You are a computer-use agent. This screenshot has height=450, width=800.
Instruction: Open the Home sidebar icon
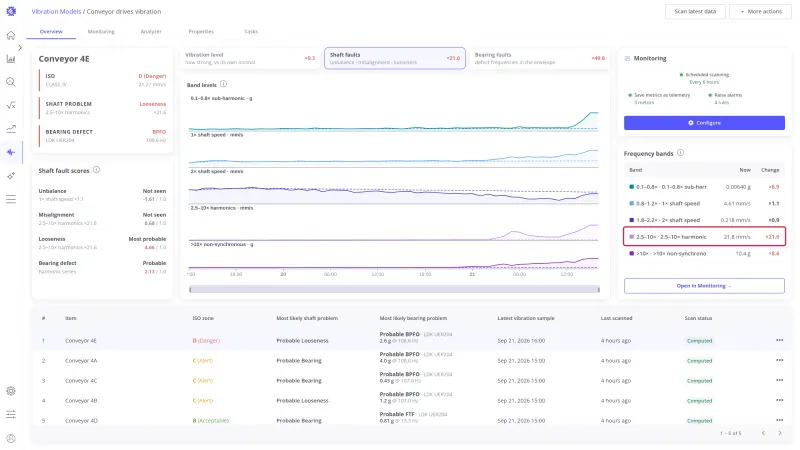(x=11, y=35)
